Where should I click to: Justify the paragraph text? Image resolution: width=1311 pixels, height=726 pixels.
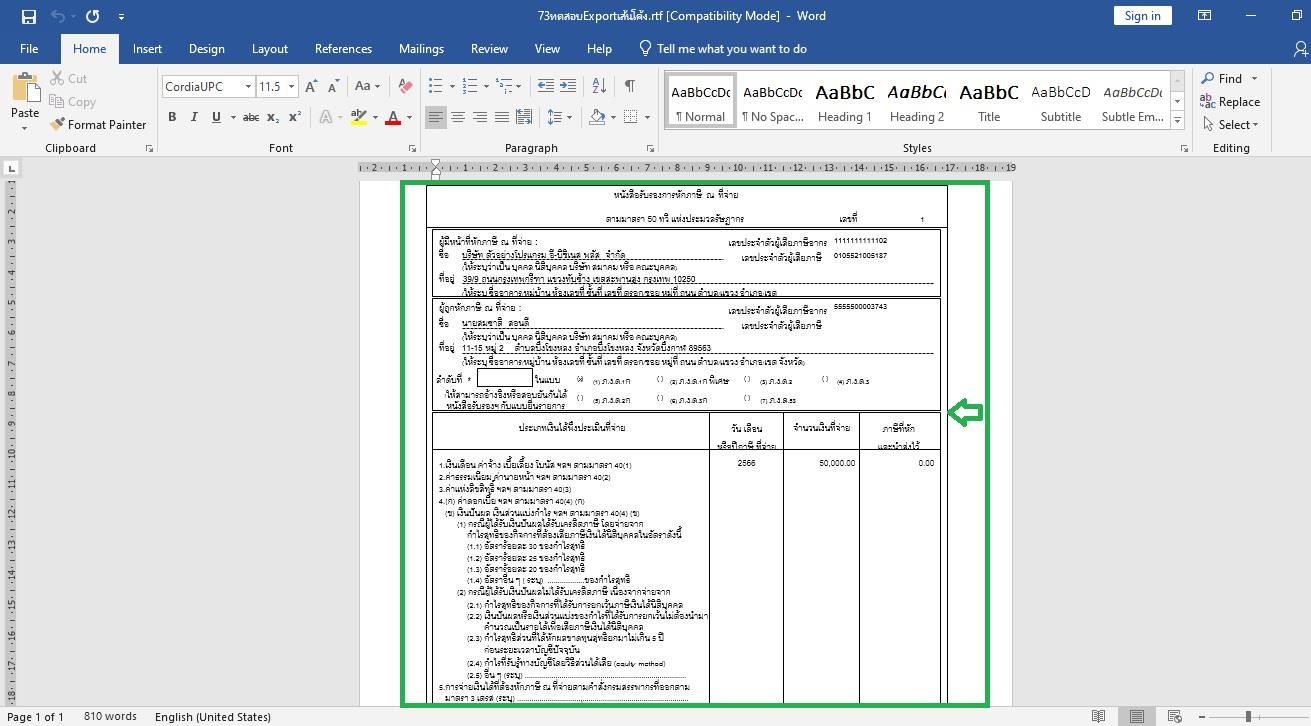502,117
